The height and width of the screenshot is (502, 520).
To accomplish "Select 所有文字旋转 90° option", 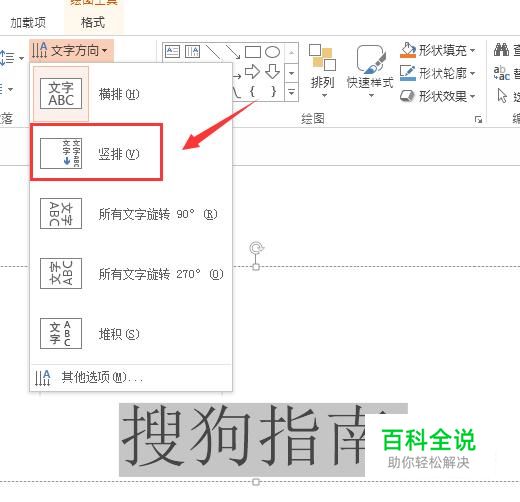I will 131,214.
